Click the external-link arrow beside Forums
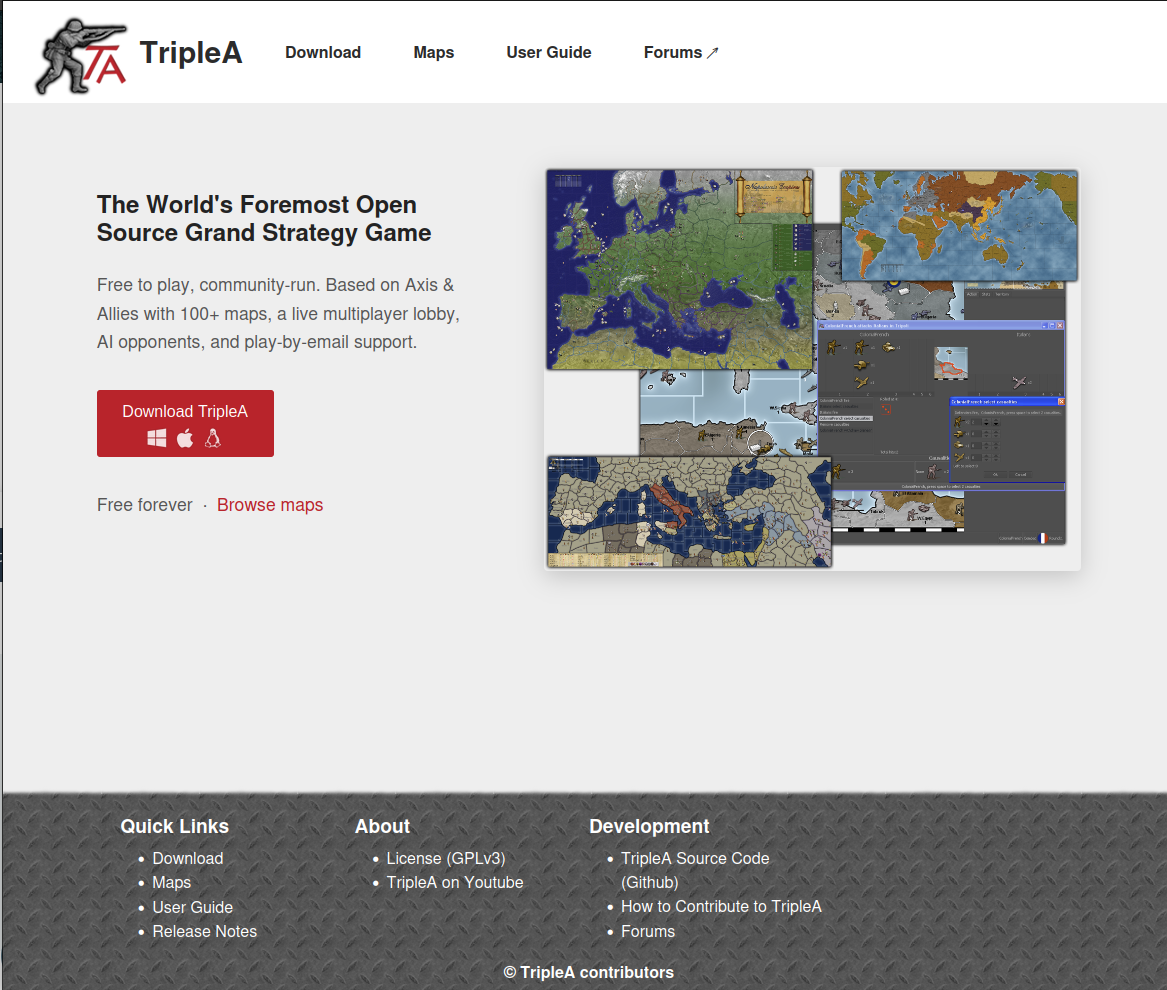 click(x=713, y=53)
